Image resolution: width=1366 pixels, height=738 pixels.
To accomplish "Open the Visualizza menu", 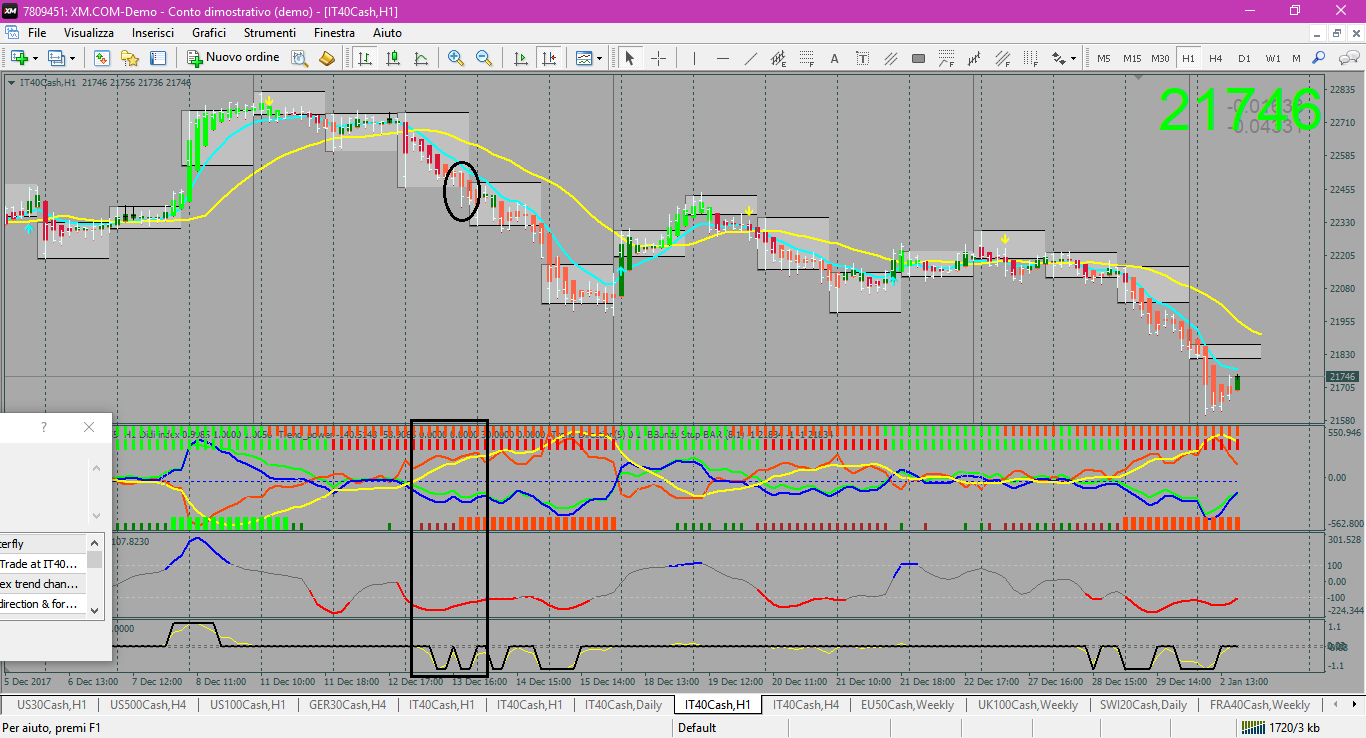I will click(89, 33).
